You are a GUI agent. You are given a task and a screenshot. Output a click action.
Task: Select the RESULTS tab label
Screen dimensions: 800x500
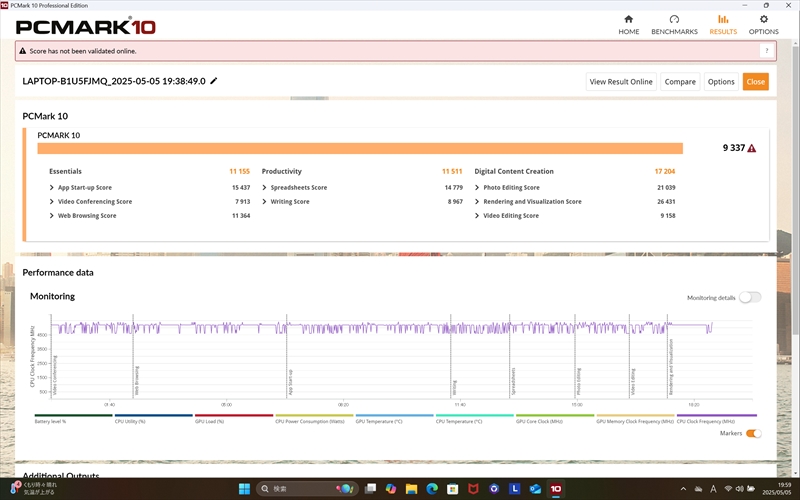723,32
